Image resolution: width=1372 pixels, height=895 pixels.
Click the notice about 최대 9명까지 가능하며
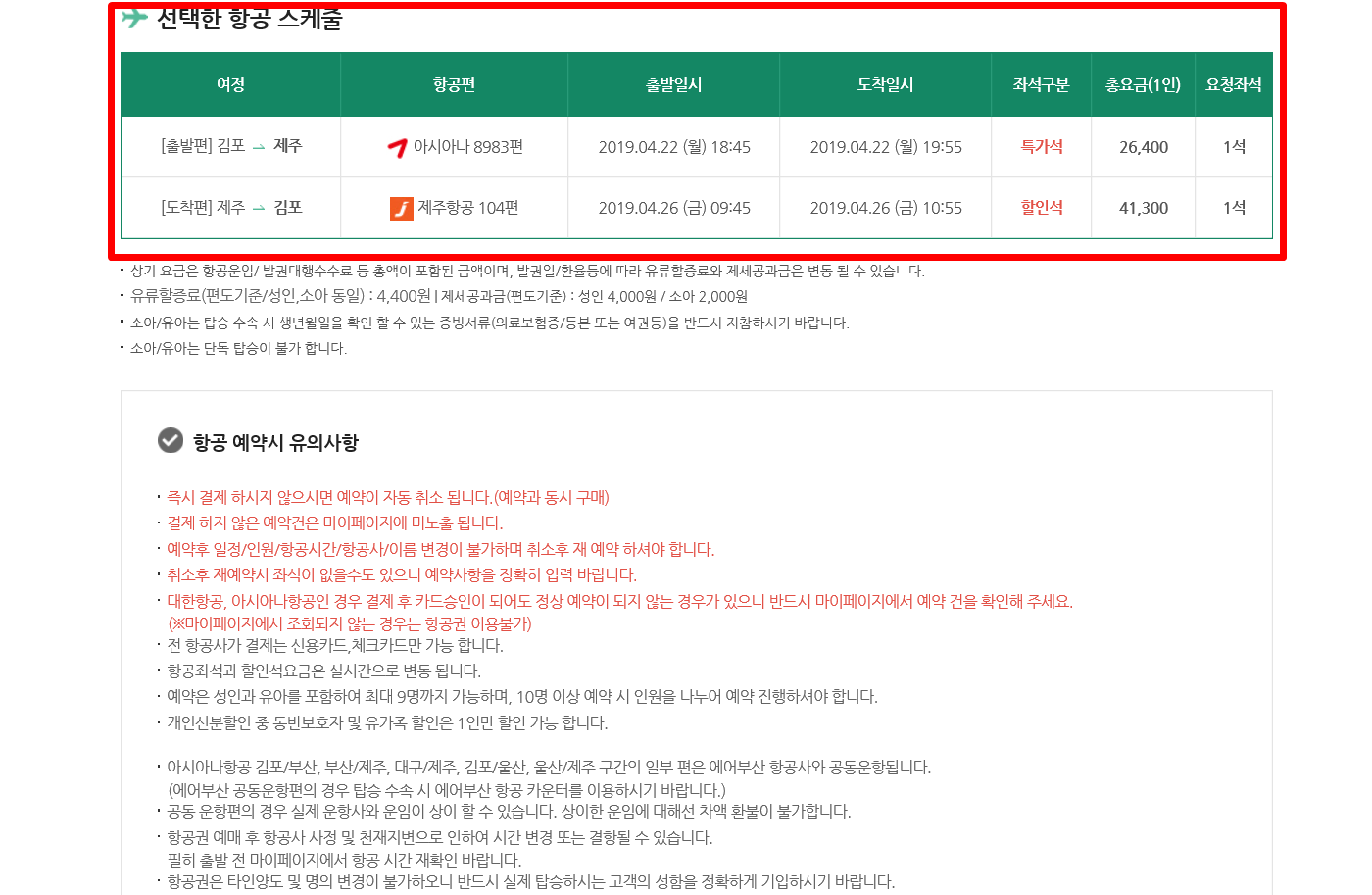(x=522, y=696)
